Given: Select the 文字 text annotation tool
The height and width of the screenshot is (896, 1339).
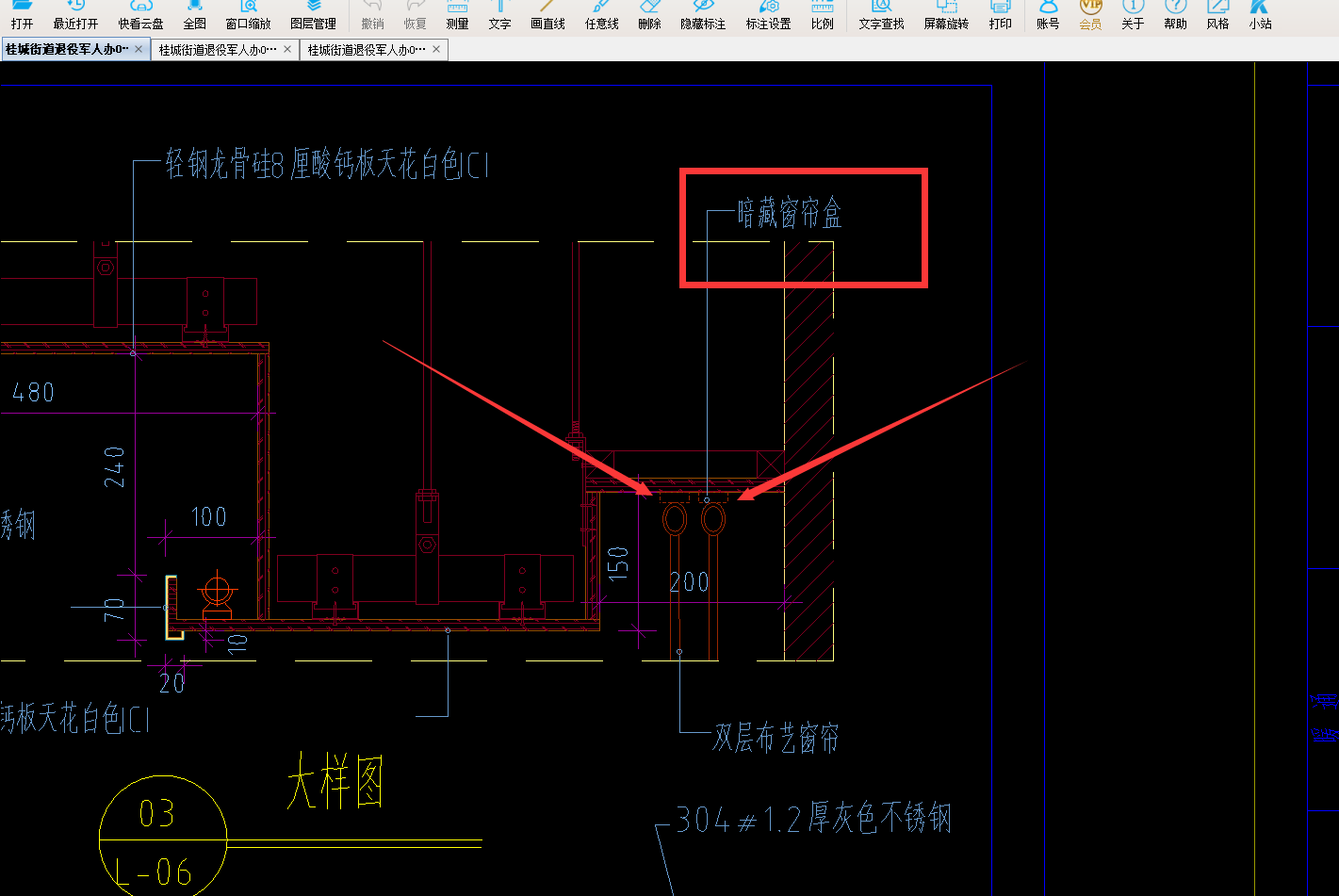Looking at the screenshot, I should pyautogui.click(x=500, y=16).
